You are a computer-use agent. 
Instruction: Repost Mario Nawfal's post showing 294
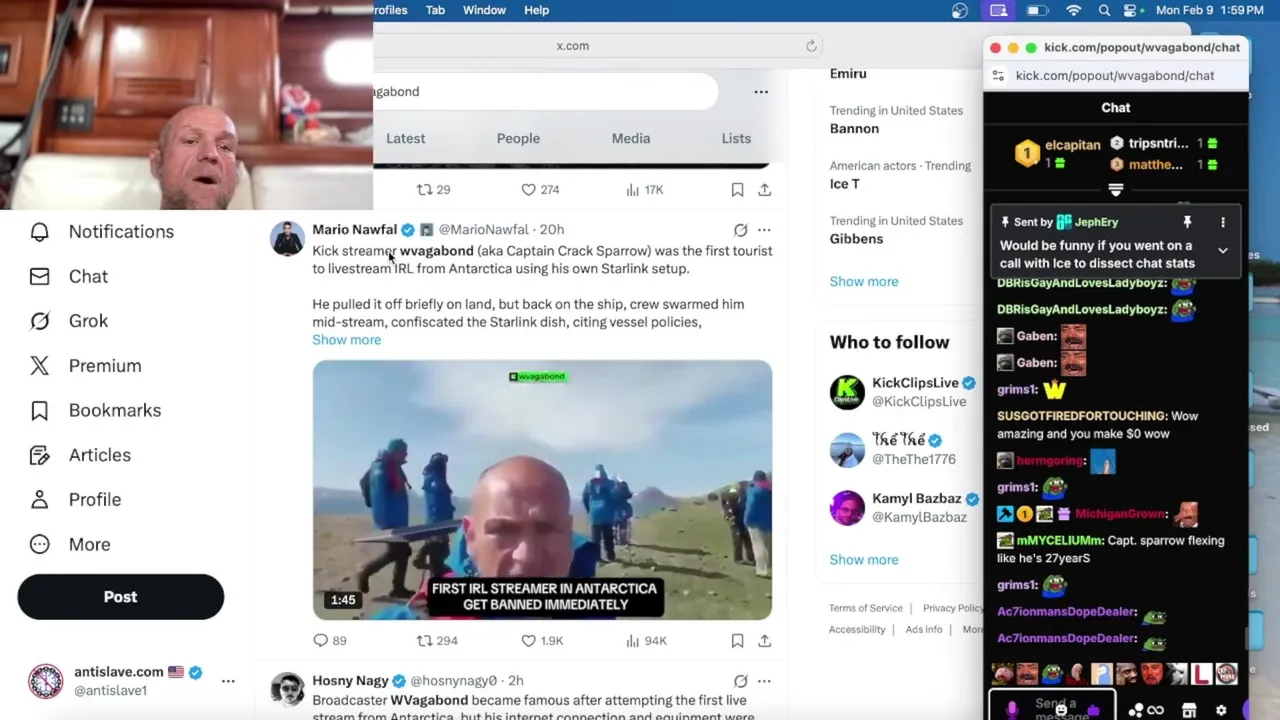(437, 641)
